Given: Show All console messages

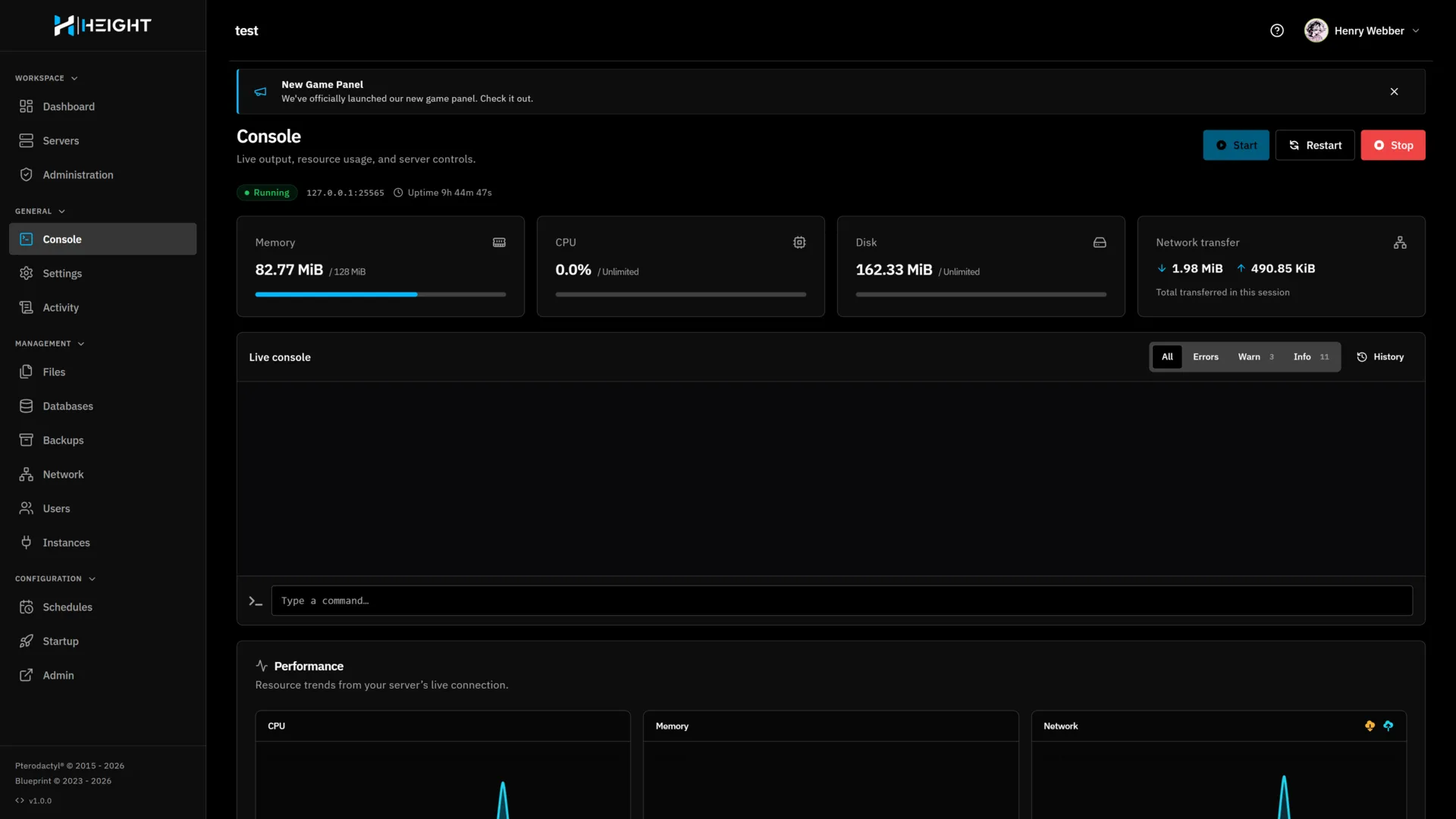Looking at the screenshot, I should 1167,357.
